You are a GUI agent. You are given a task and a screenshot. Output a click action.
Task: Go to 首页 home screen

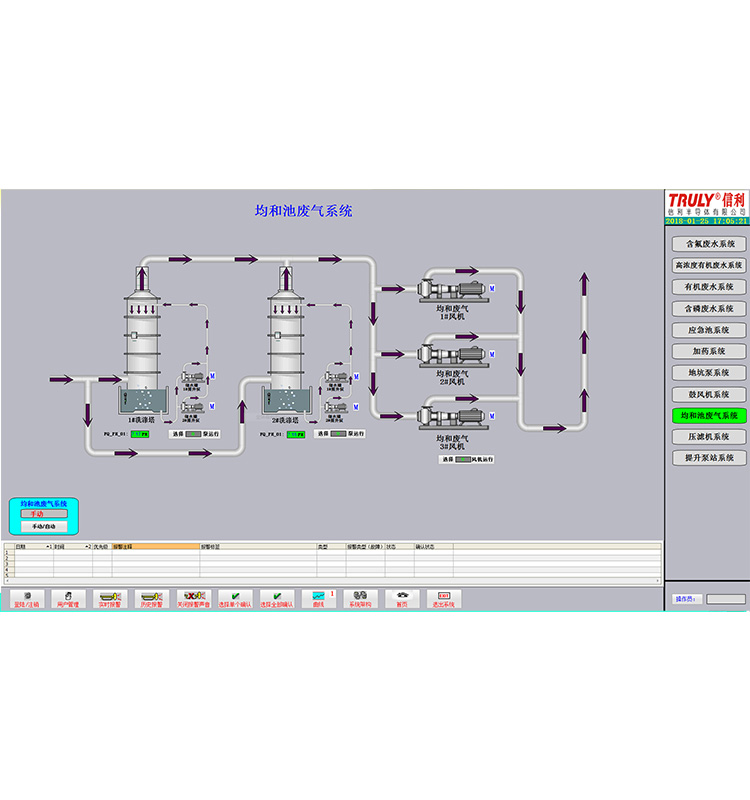[402, 597]
